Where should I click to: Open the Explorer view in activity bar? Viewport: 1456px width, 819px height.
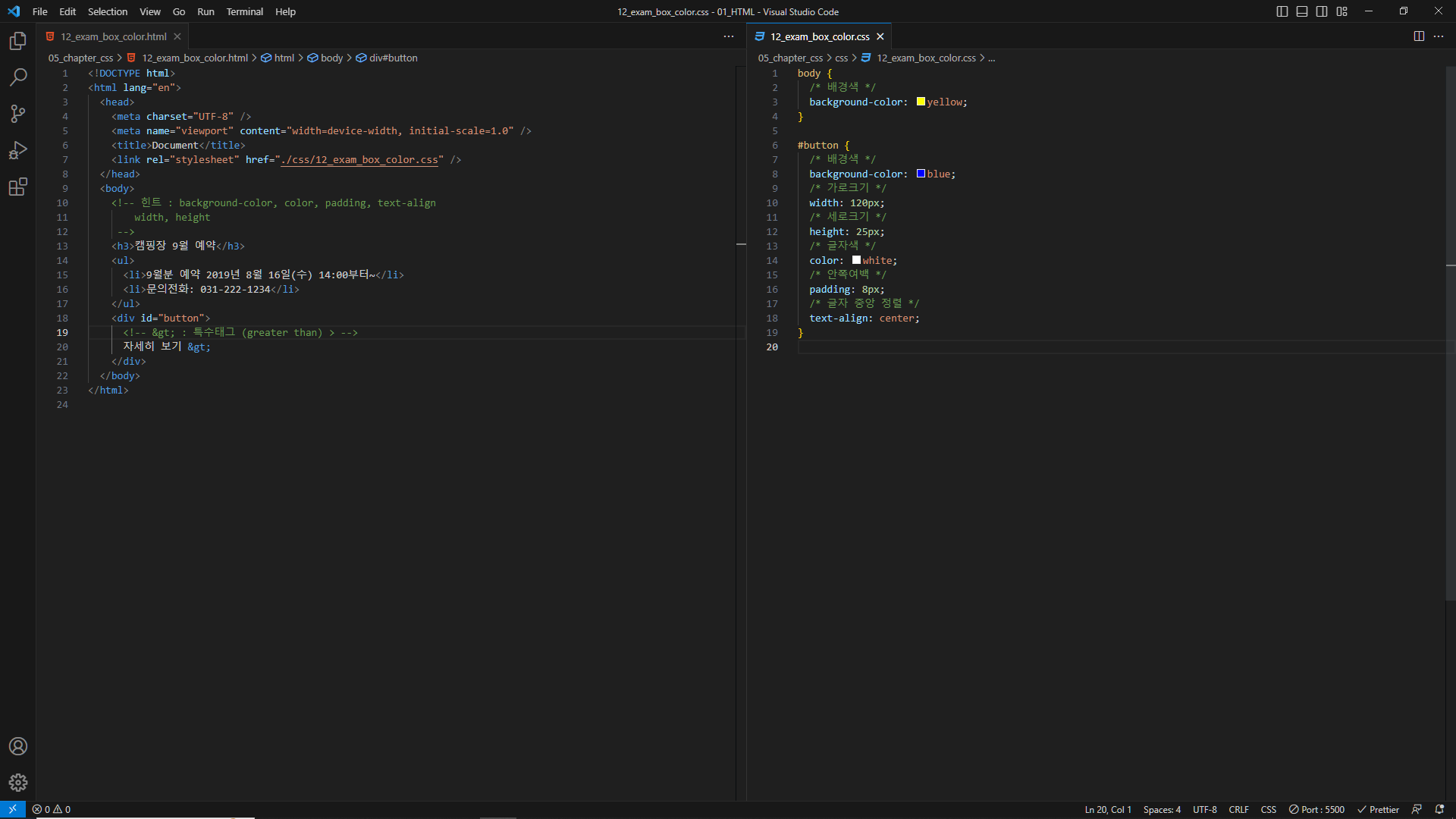[x=18, y=41]
